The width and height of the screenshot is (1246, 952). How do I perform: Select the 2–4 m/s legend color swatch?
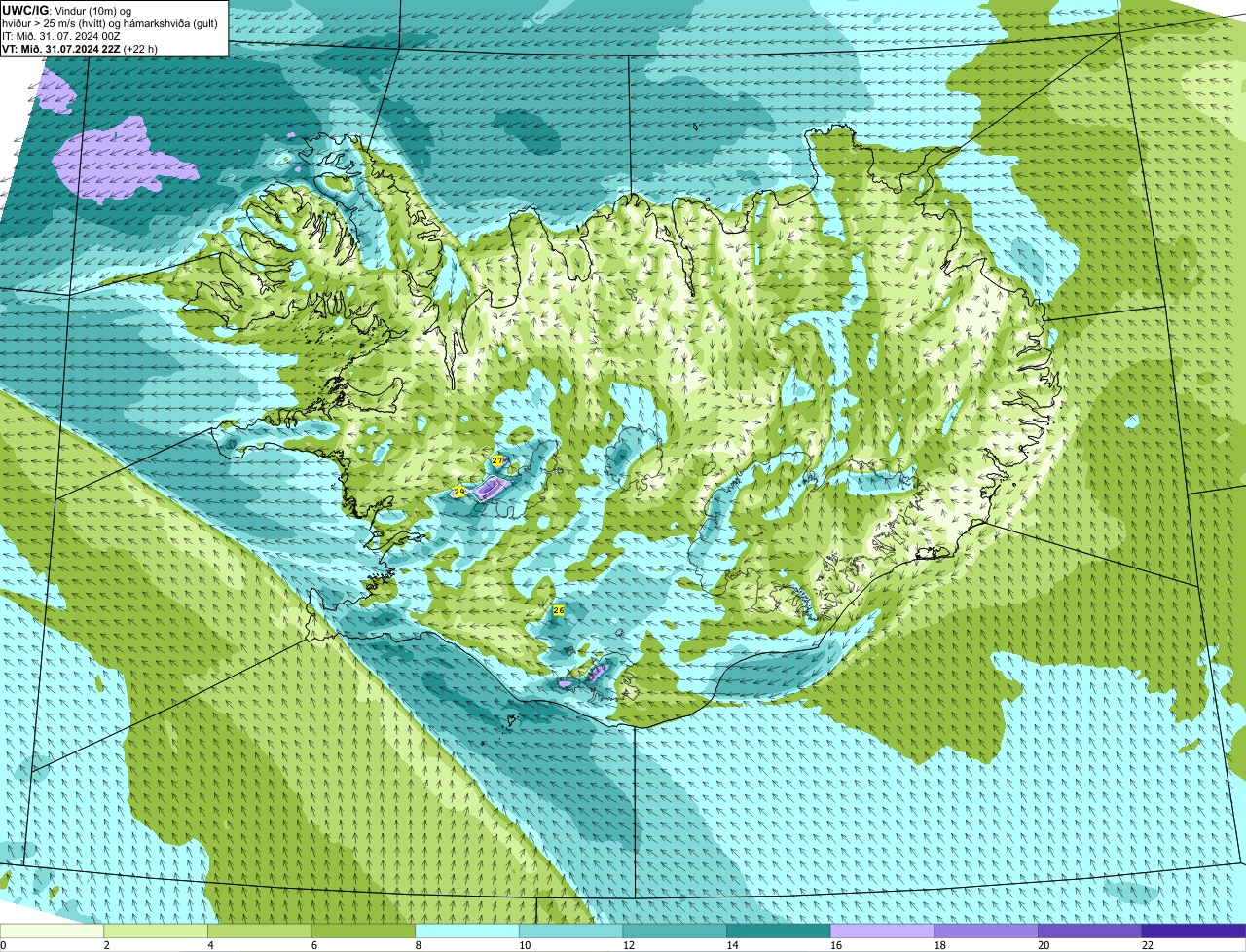(x=156, y=931)
